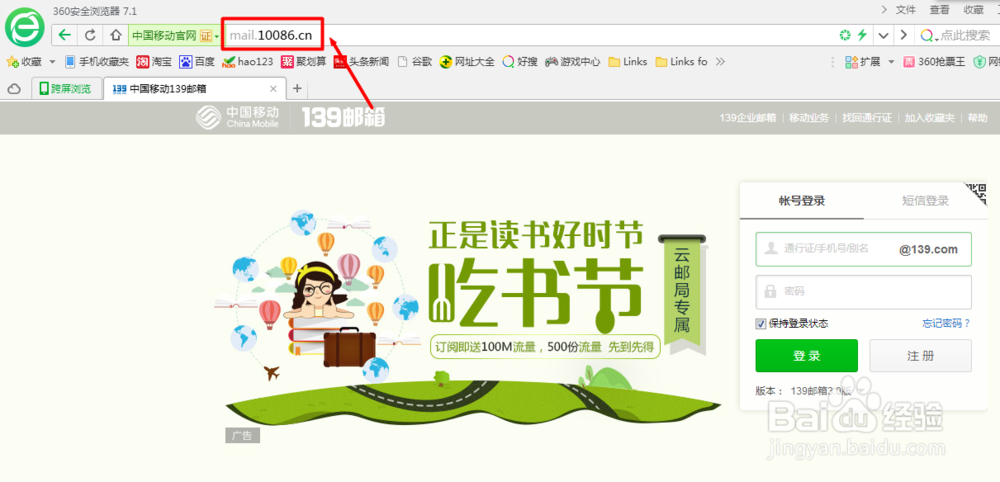
Task: Open the search engine selector icon
Action: click(x=928, y=35)
